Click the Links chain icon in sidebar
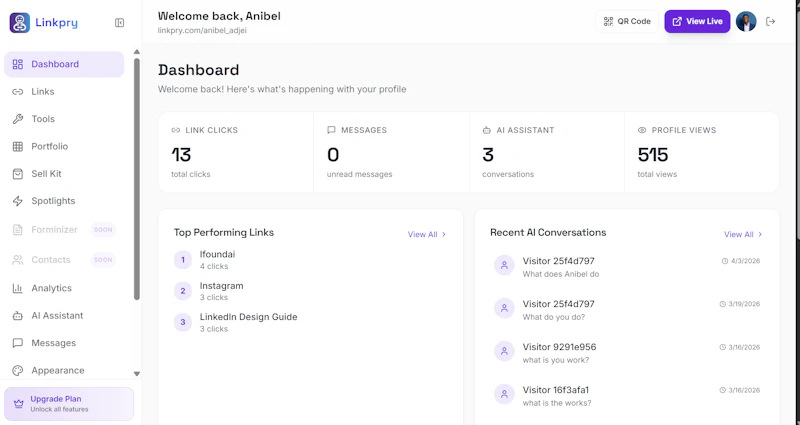 tap(18, 92)
